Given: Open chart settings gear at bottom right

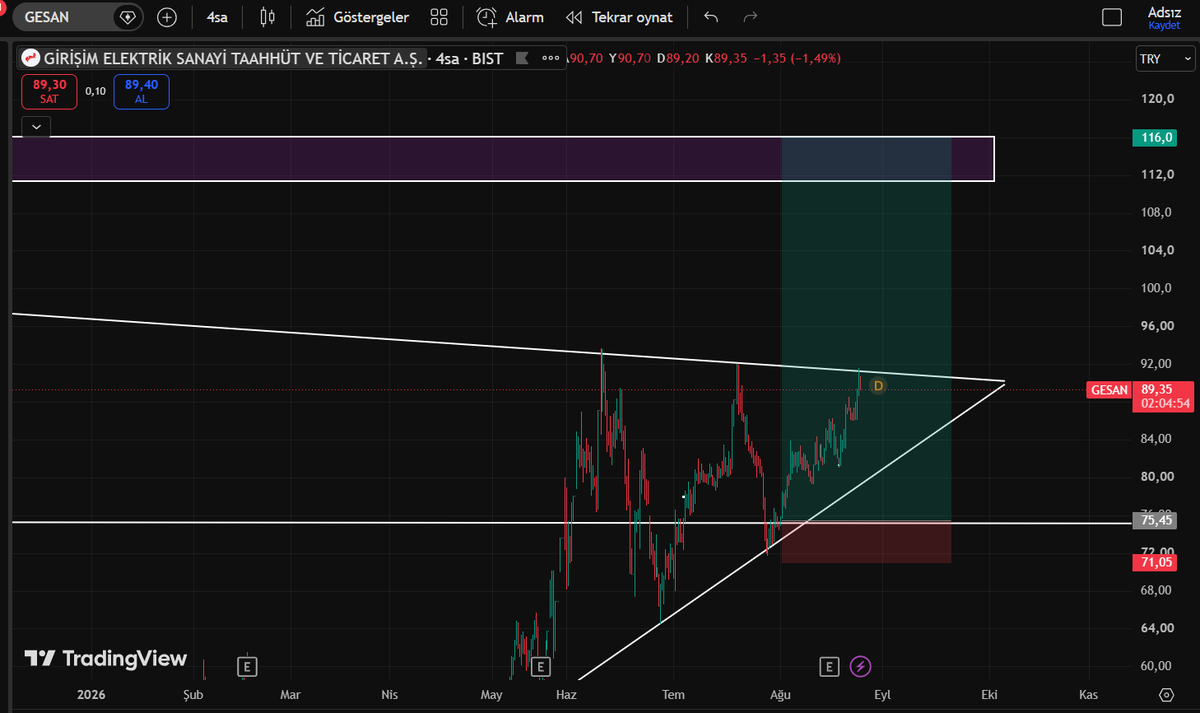Looking at the screenshot, I should point(1166,694).
